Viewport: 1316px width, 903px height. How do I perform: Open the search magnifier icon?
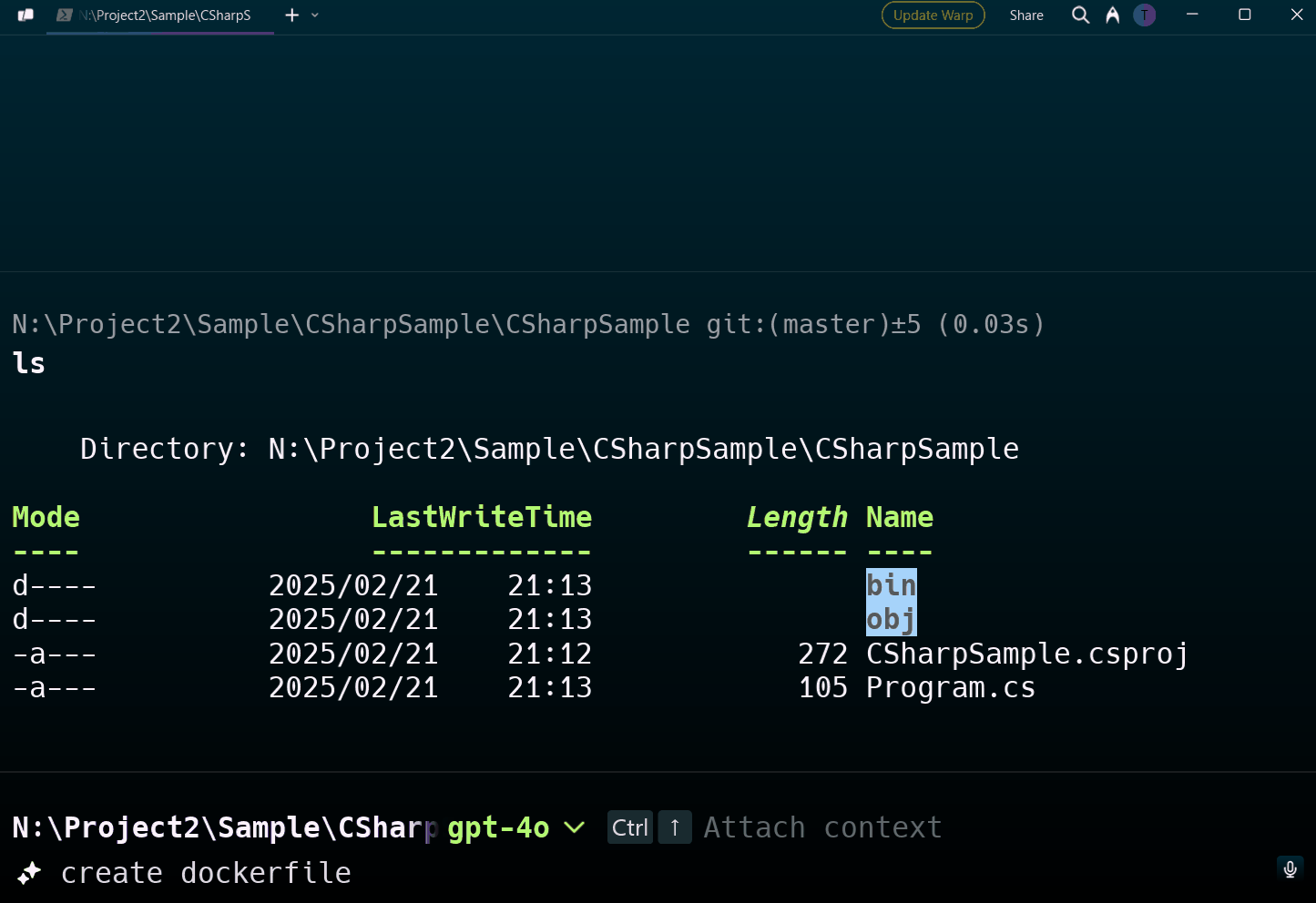point(1081,15)
